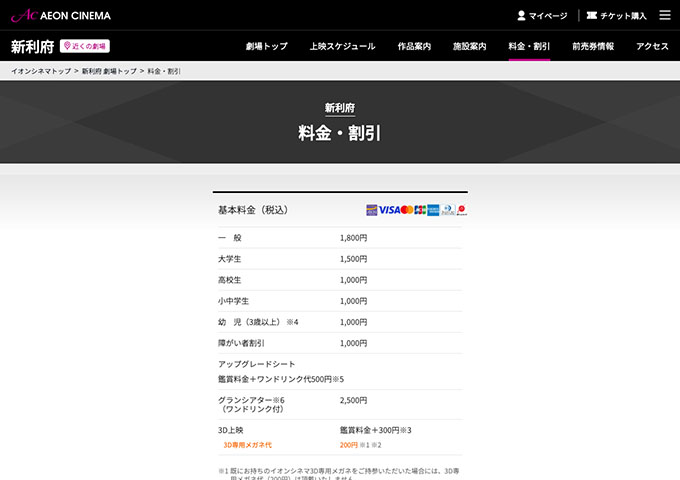Click the 幼児（3歳以上）※4 row label
Screen dimensions: 680x480
coord(258,322)
